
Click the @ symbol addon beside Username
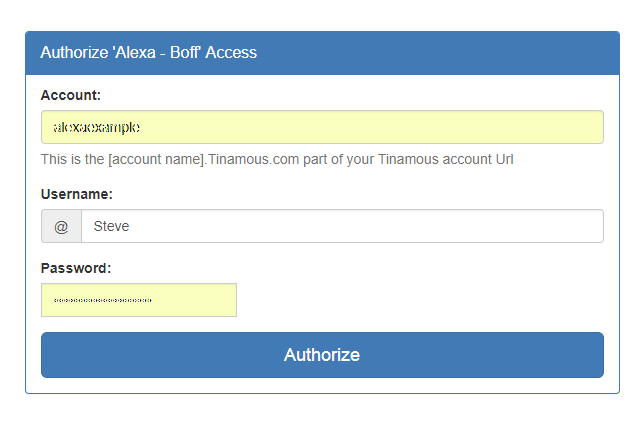[61, 226]
